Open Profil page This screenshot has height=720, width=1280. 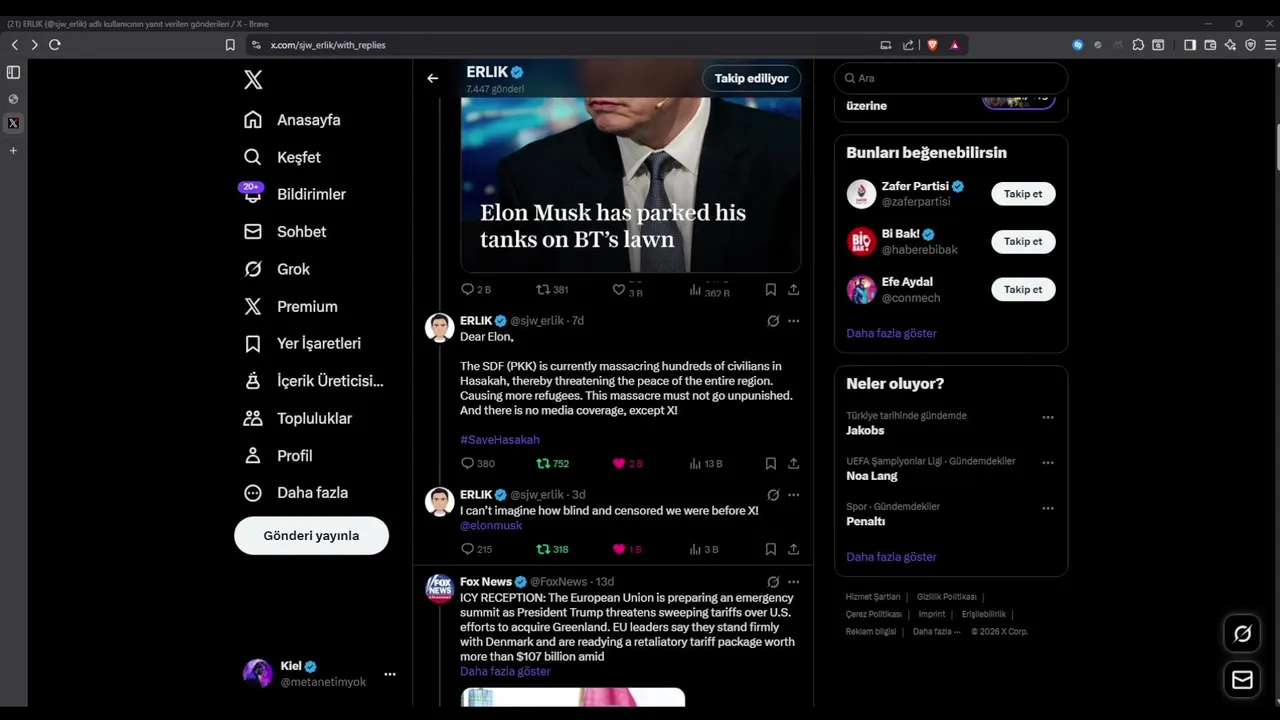pyautogui.click(x=278, y=455)
